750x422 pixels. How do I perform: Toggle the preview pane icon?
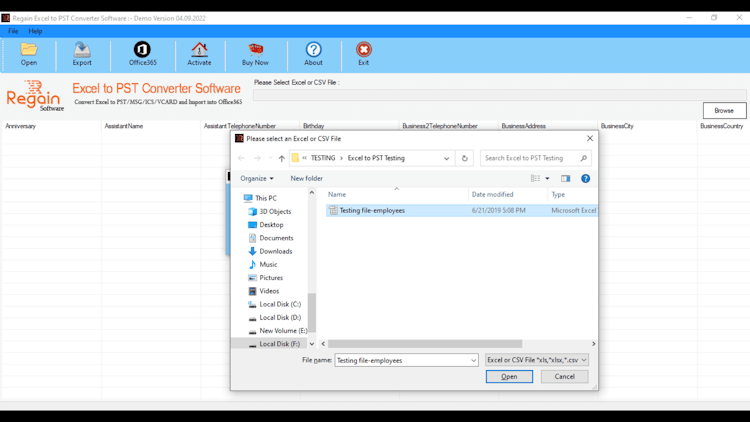tap(565, 178)
